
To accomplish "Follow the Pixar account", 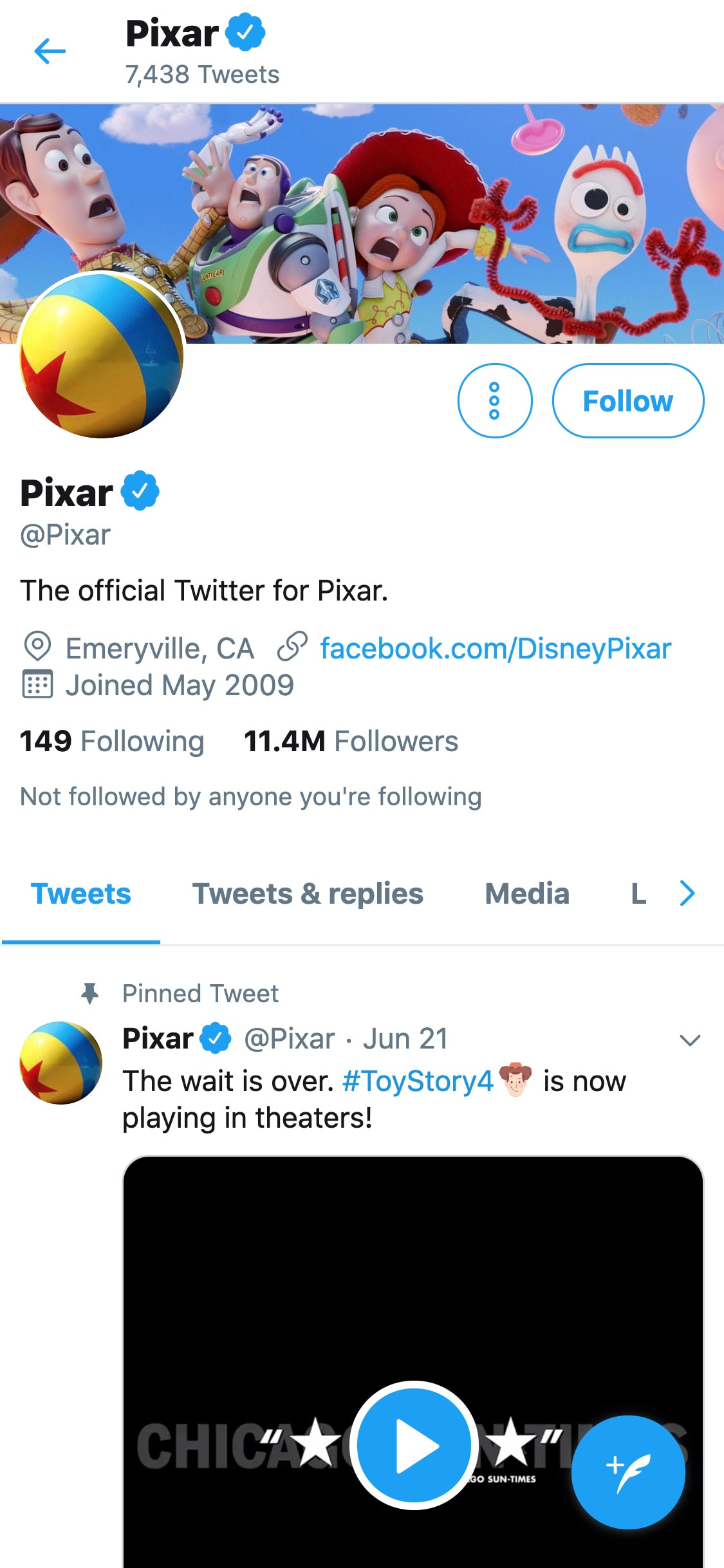I will pyautogui.click(x=627, y=401).
